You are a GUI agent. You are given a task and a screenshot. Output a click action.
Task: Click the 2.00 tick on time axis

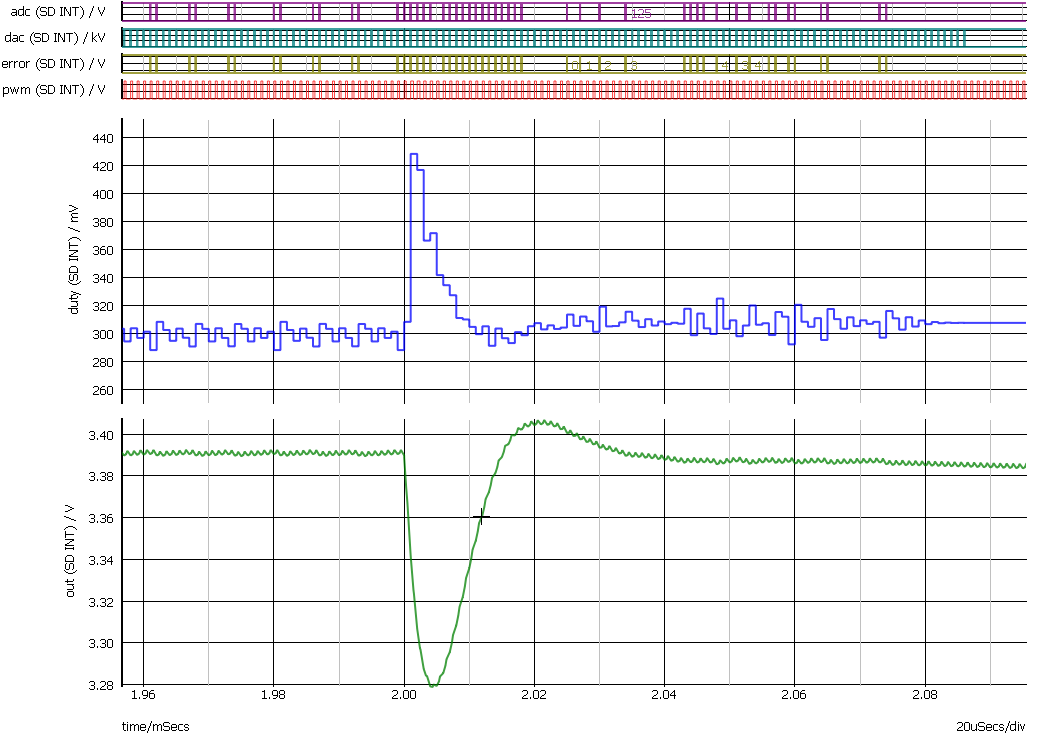click(404, 693)
